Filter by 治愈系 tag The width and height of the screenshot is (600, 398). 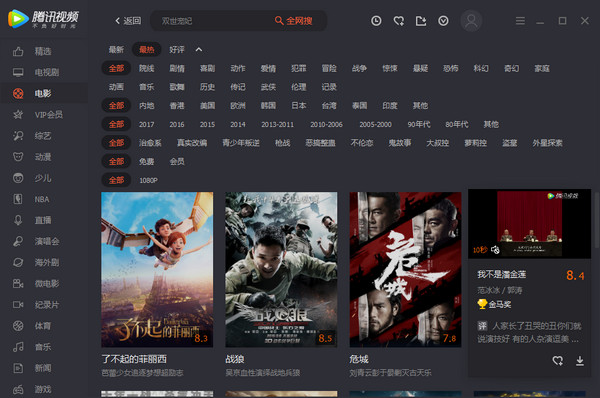click(x=150, y=143)
